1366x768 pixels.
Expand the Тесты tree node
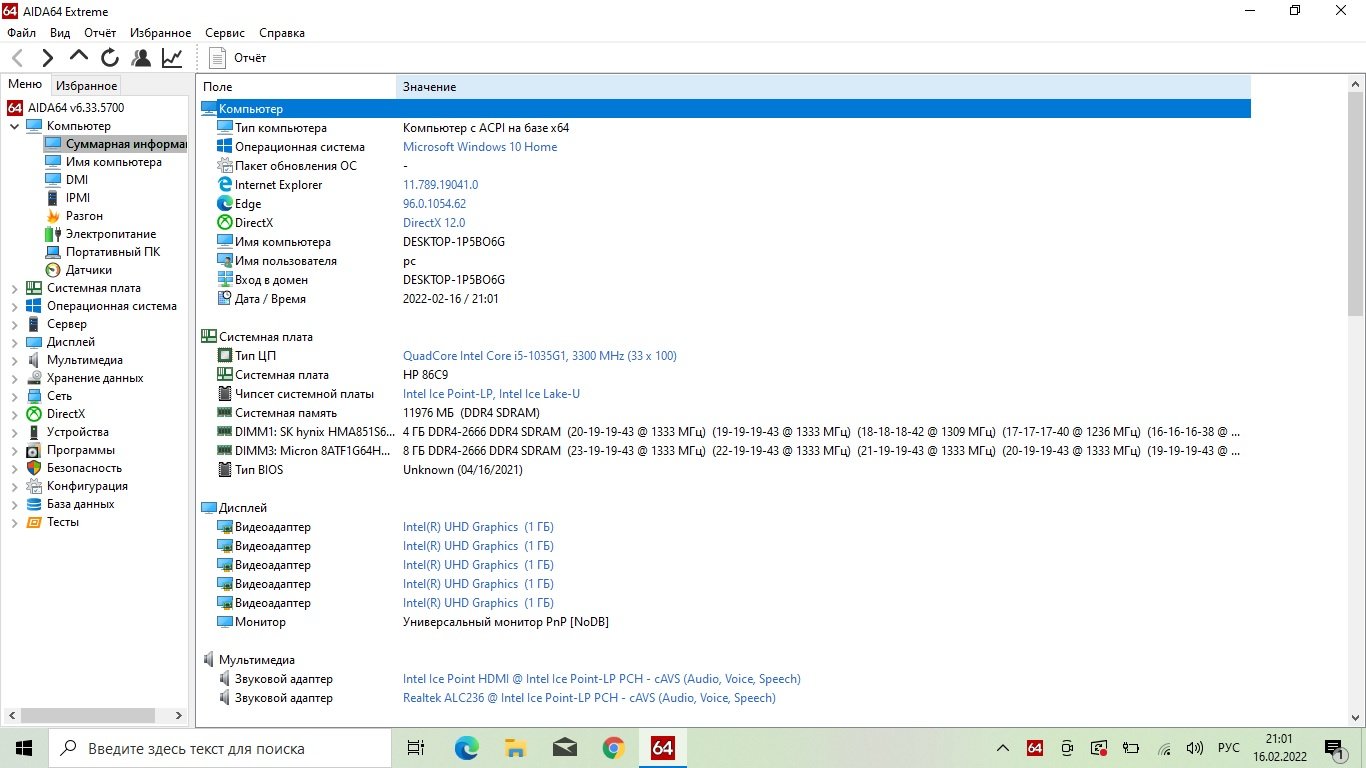coord(14,523)
